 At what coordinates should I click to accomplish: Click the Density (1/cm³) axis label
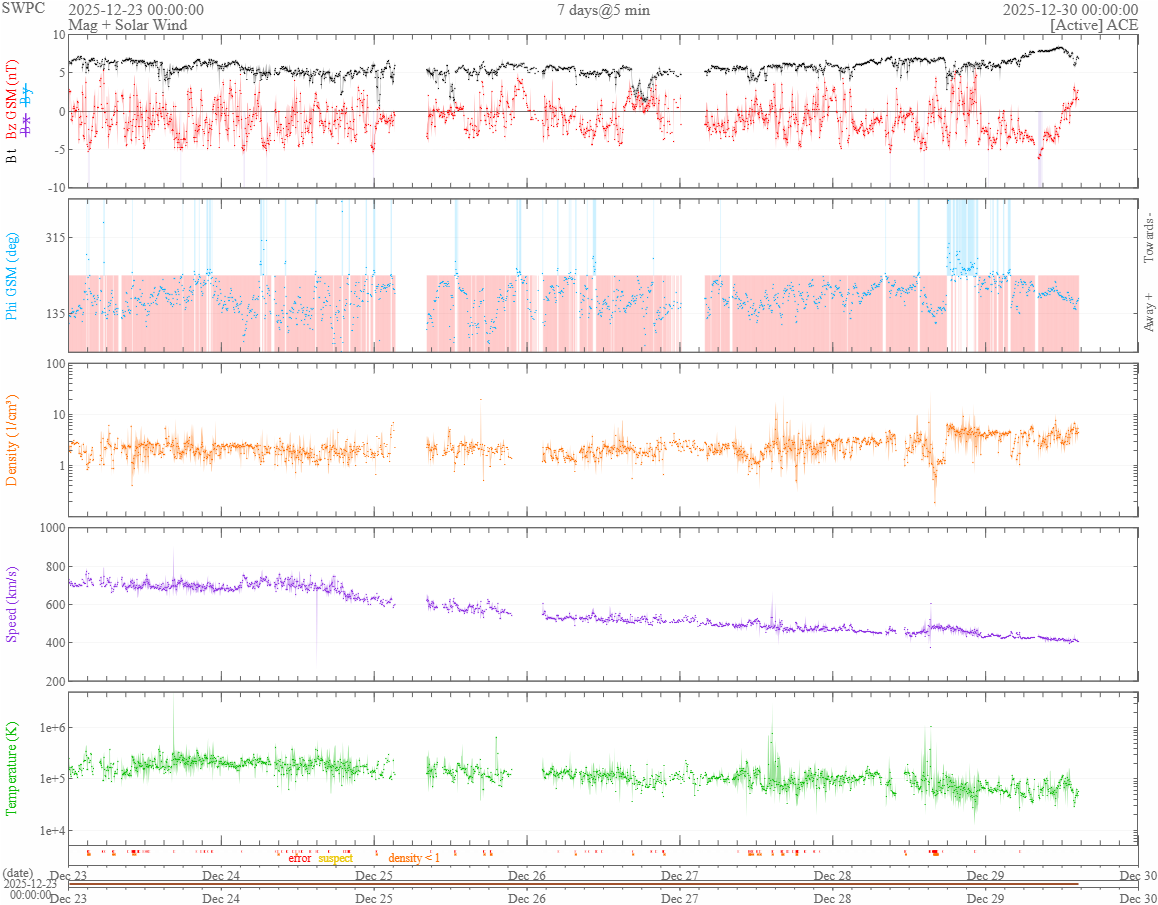13,439
